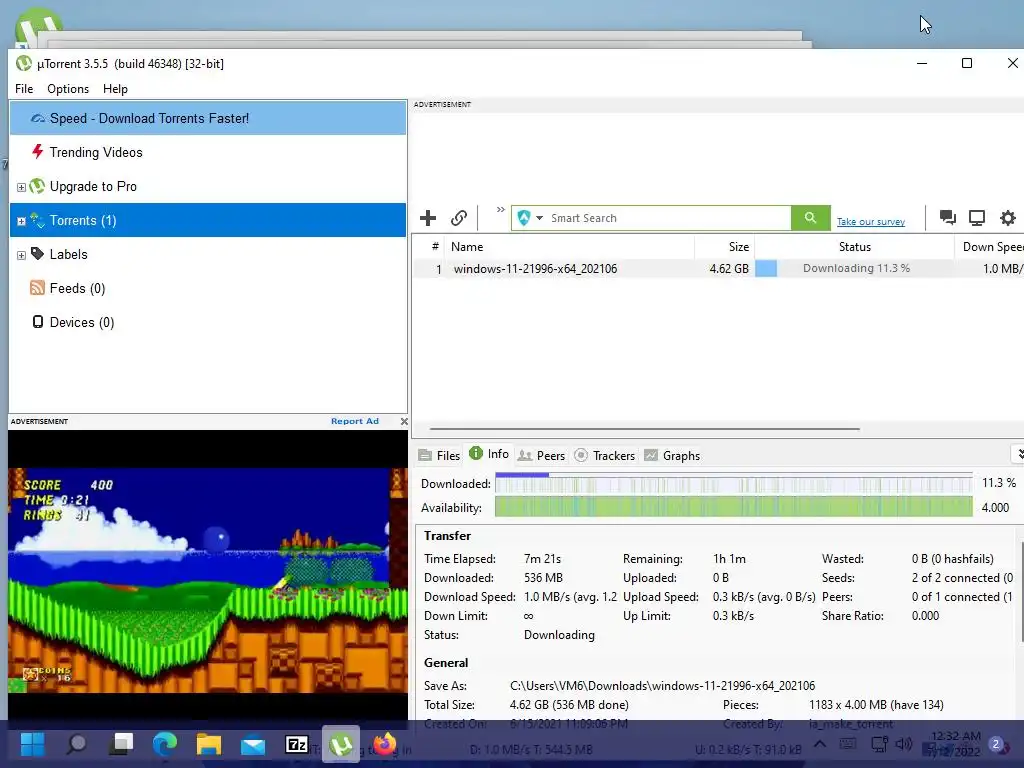
Task: Click the chat bubbles icon in toolbar
Action: [948, 217]
